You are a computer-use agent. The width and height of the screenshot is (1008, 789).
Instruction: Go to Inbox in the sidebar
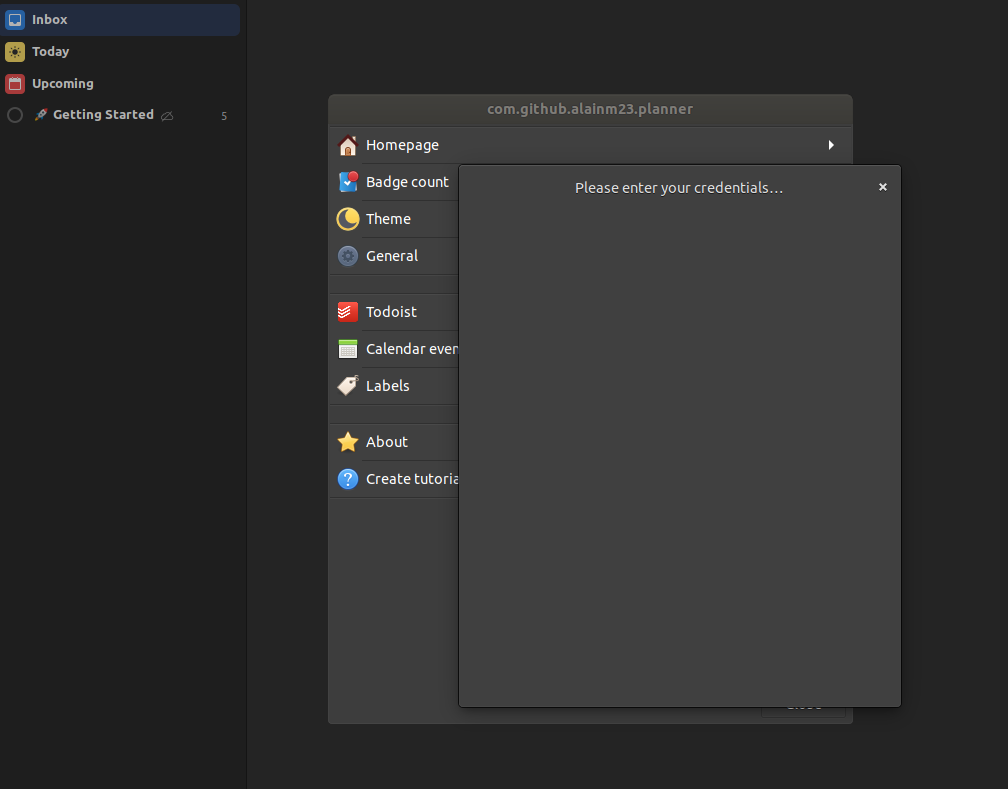(x=121, y=19)
